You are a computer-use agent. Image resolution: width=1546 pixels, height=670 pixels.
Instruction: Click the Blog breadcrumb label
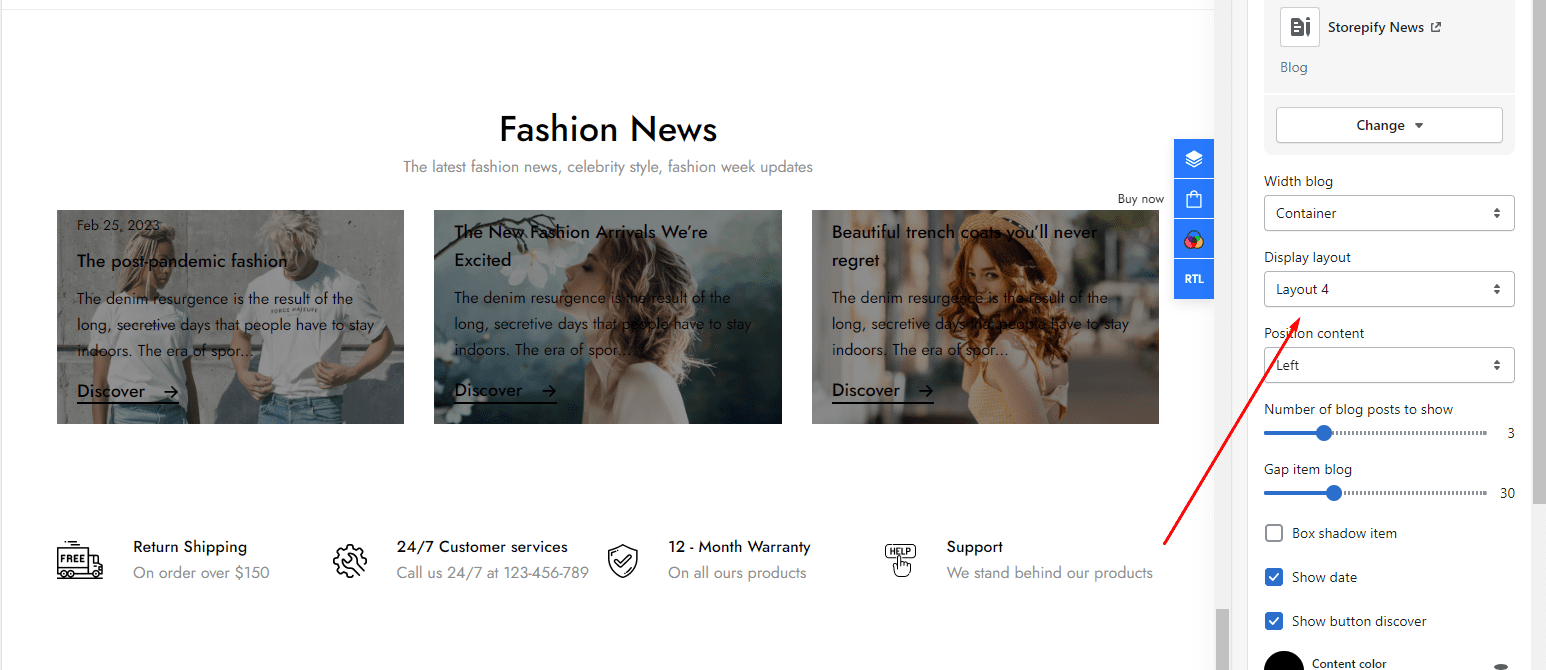point(1293,67)
